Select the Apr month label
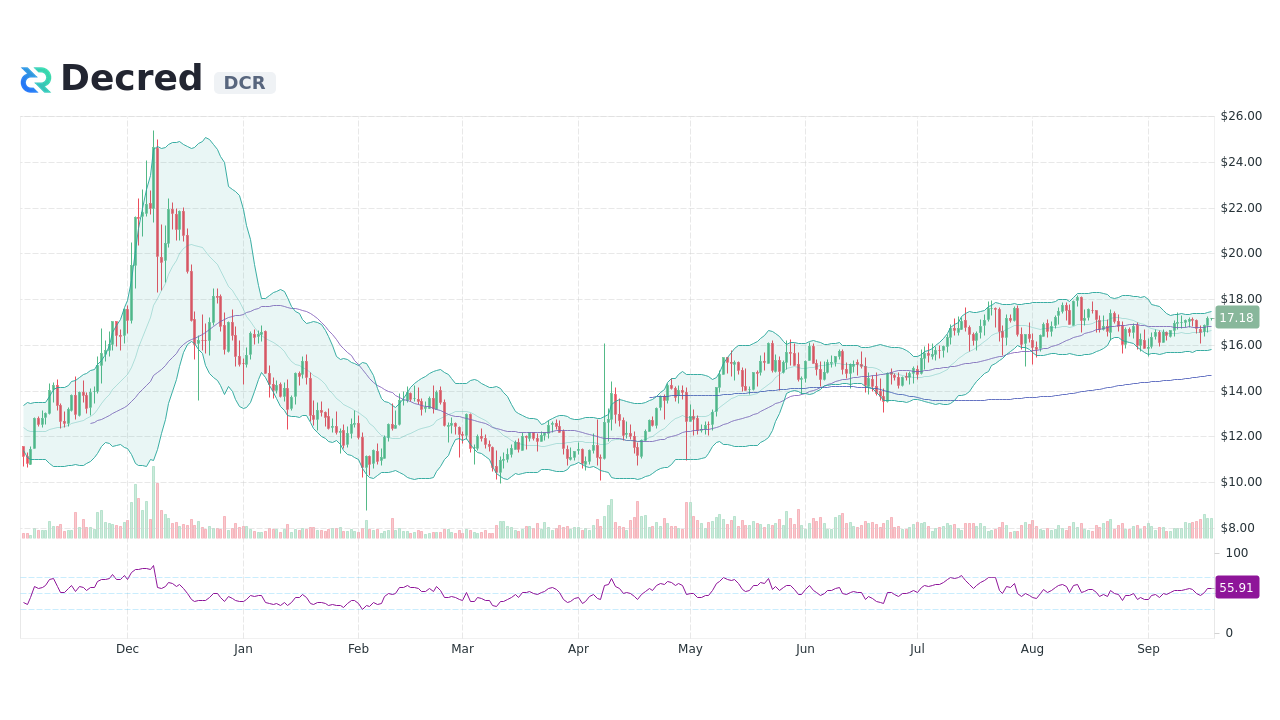Image resolution: width=1280 pixels, height=720 pixels. click(x=578, y=649)
